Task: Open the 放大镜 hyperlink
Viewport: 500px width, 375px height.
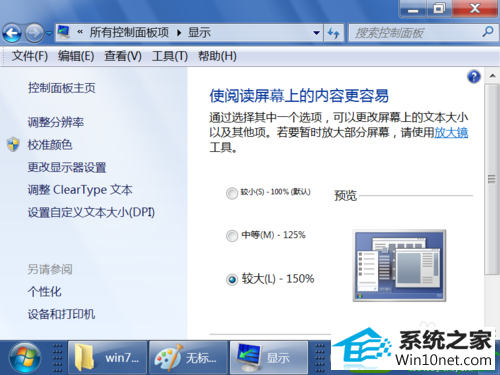Action: [x=451, y=133]
